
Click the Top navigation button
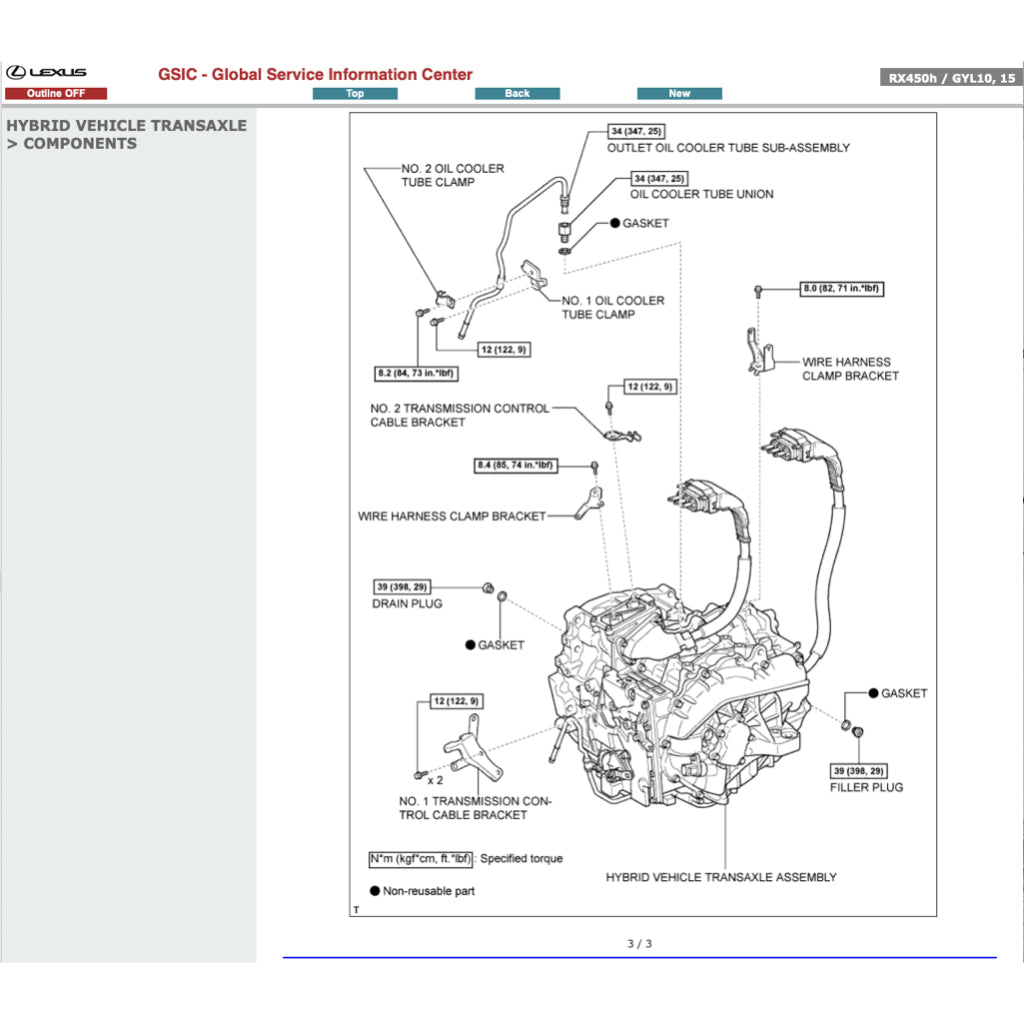355,92
